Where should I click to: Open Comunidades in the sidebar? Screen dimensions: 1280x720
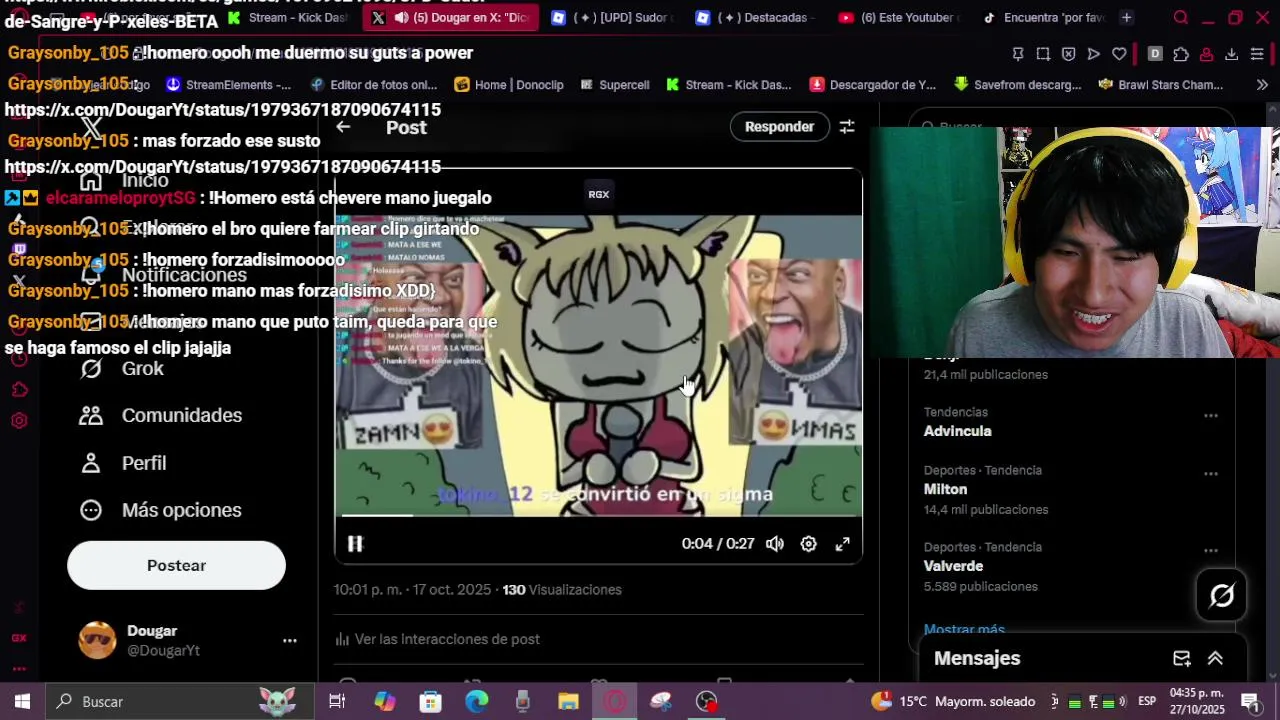pos(160,415)
